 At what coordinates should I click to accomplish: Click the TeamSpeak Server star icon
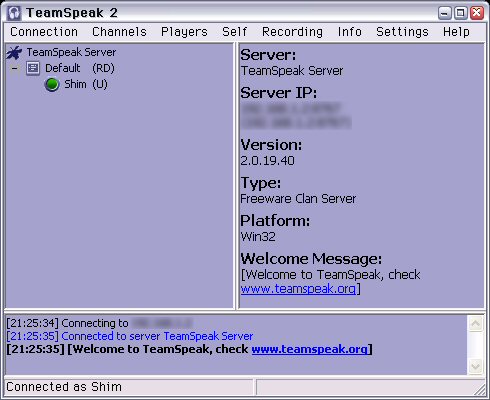14,53
